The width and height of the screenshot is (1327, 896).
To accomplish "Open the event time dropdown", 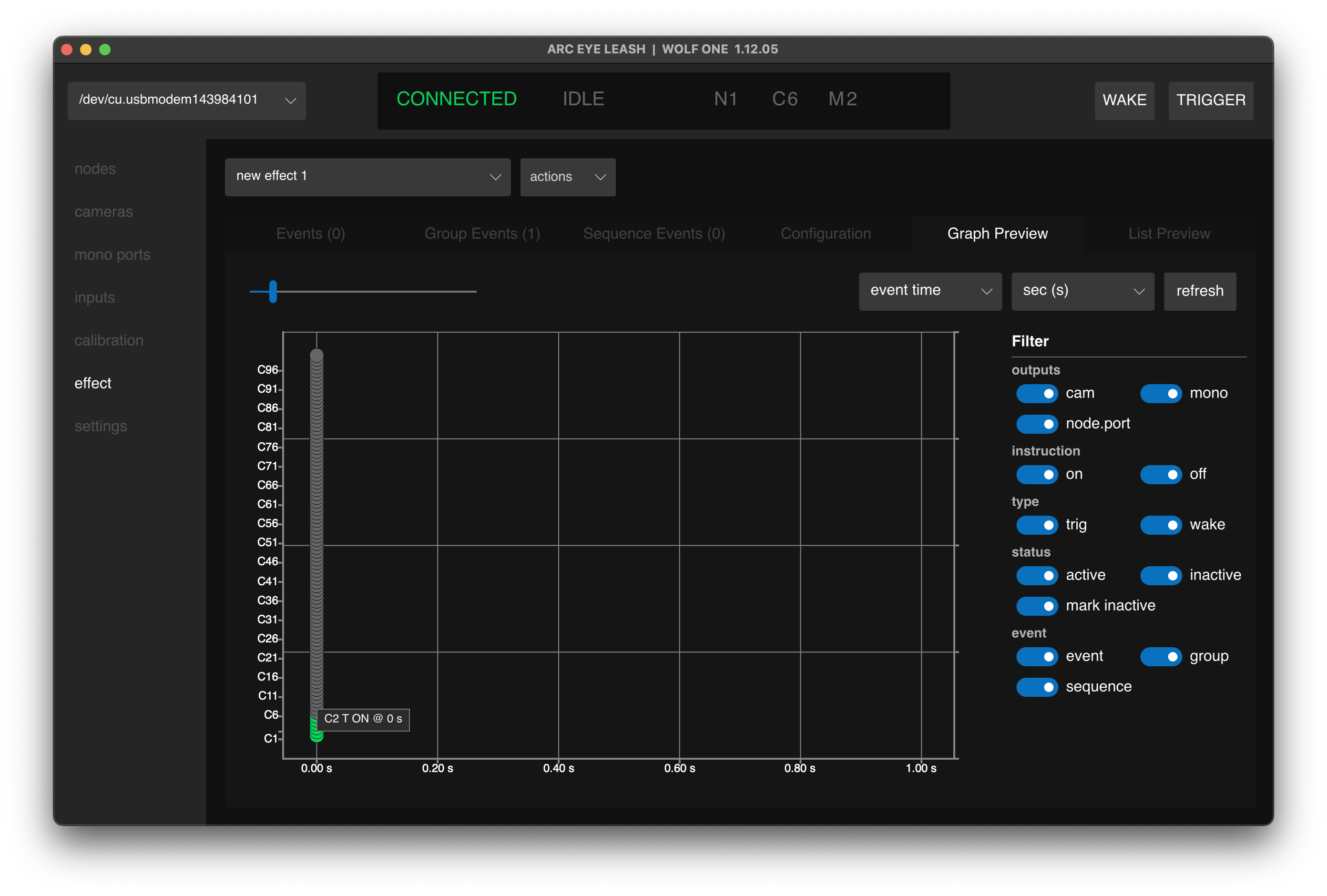I will click(x=929, y=291).
